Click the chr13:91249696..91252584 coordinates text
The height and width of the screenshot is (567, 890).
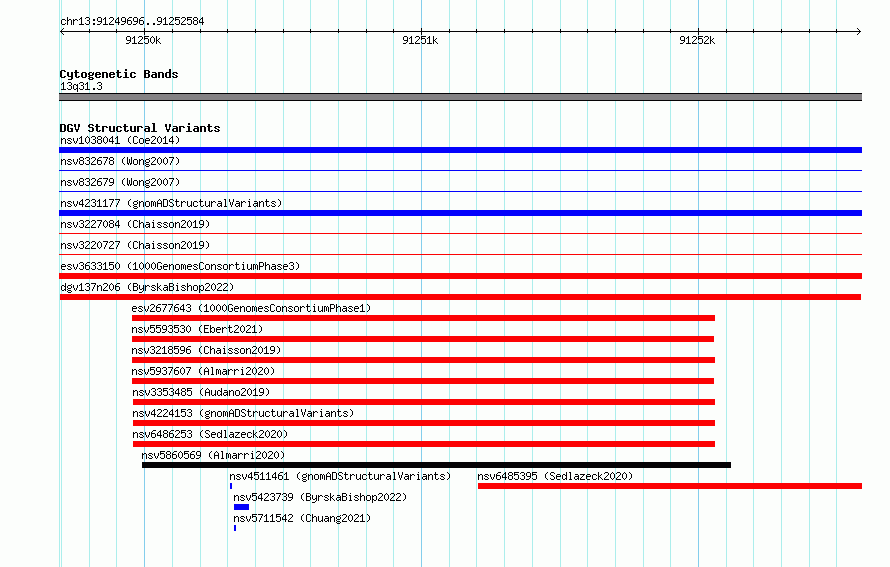pos(132,21)
